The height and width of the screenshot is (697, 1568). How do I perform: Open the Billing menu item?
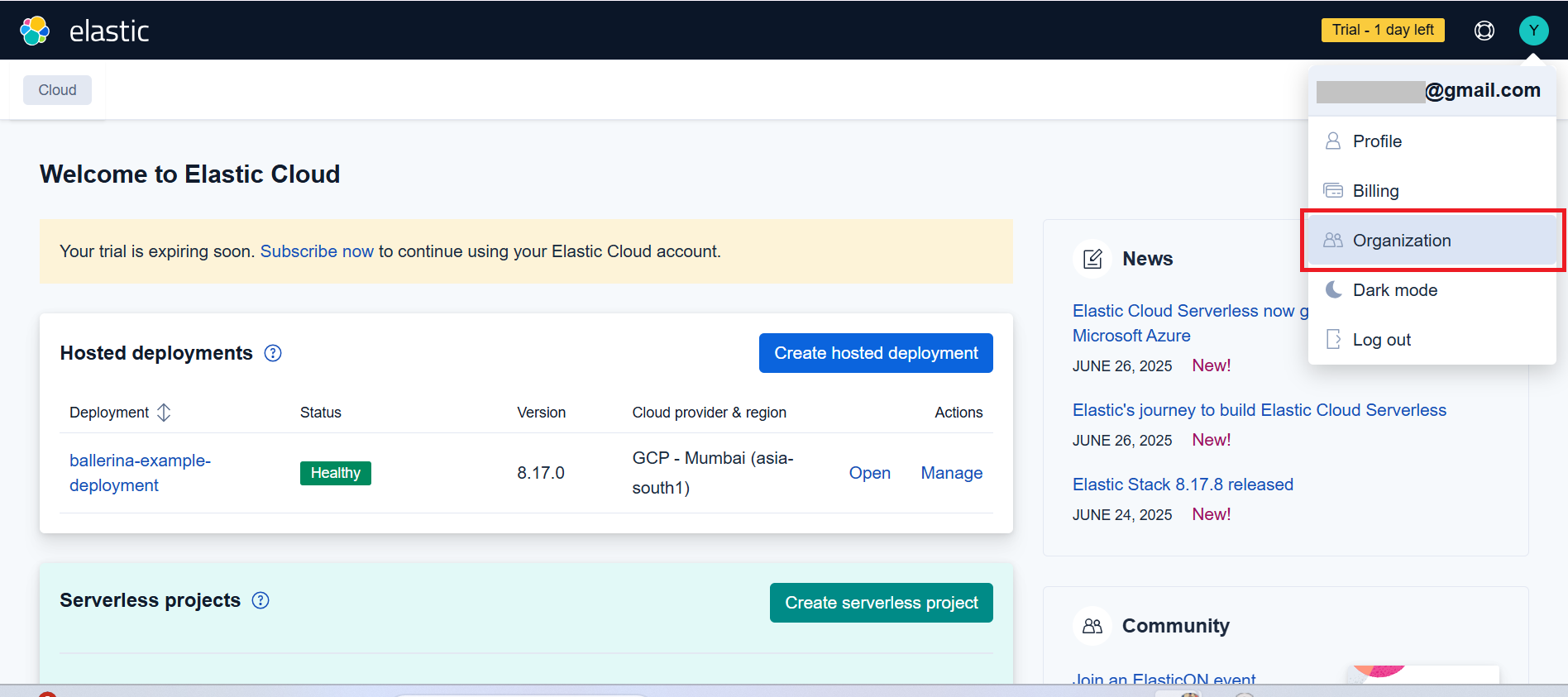(x=1432, y=191)
